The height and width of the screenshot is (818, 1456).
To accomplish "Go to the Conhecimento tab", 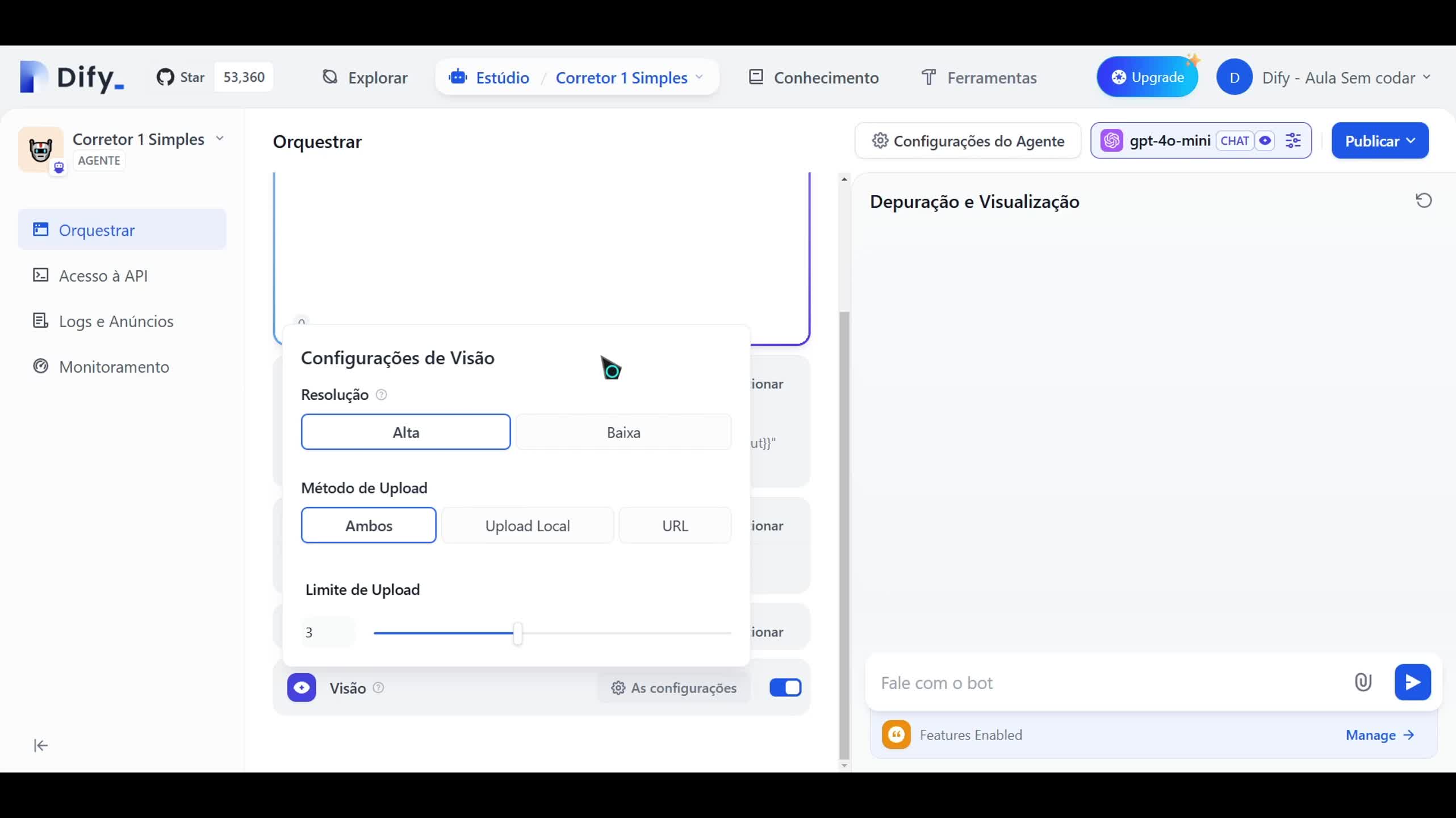I will pos(814,77).
